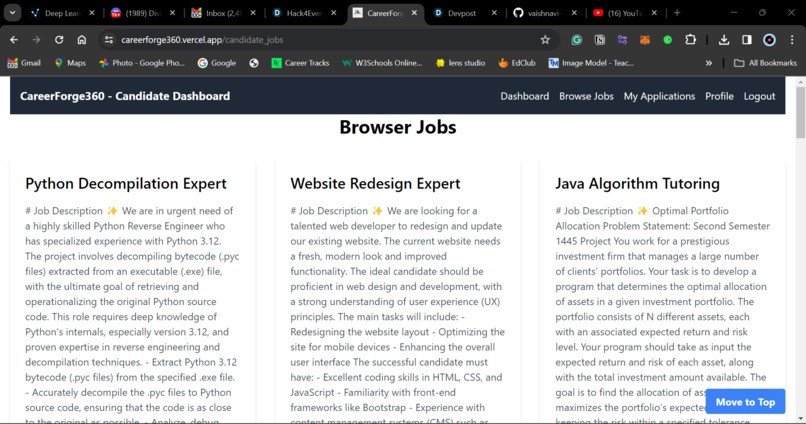Open Maps bookmark
The width and height of the screenshot is (806, 424).
point(70,63)
